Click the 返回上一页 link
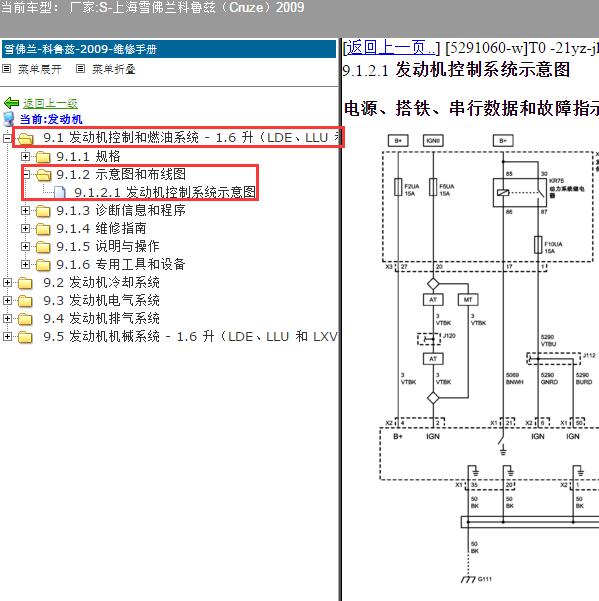599x601 pixels. click(391, 48)
